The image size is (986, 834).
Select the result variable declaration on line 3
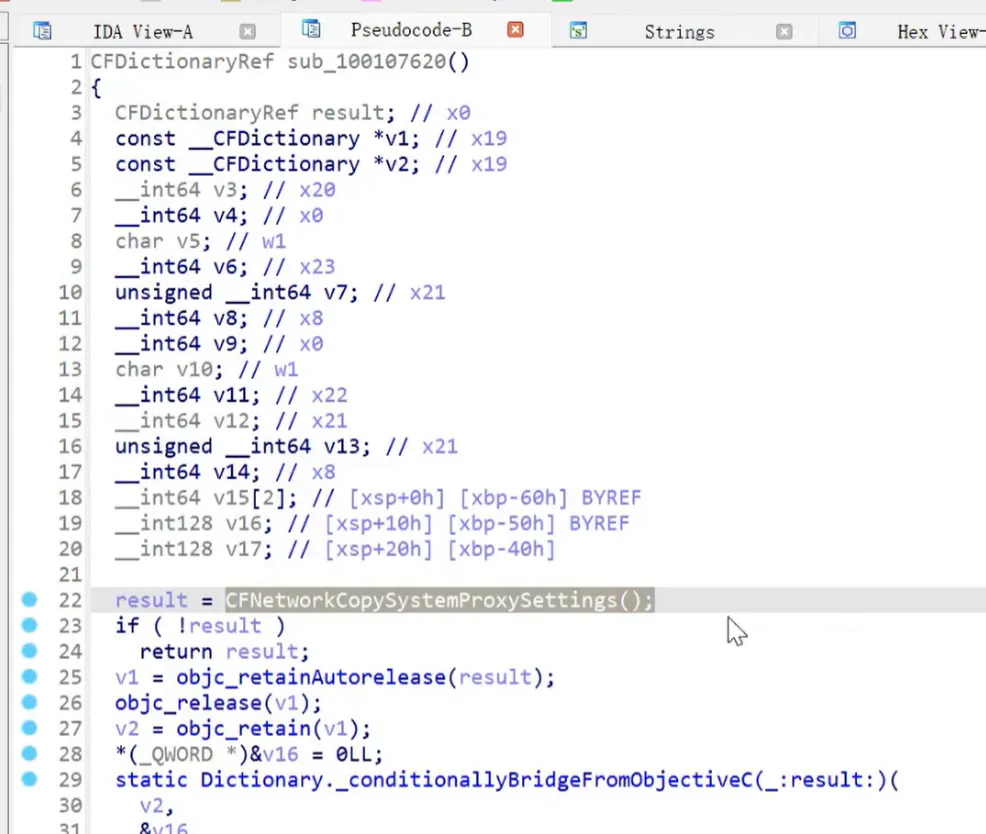pos(348,113)
